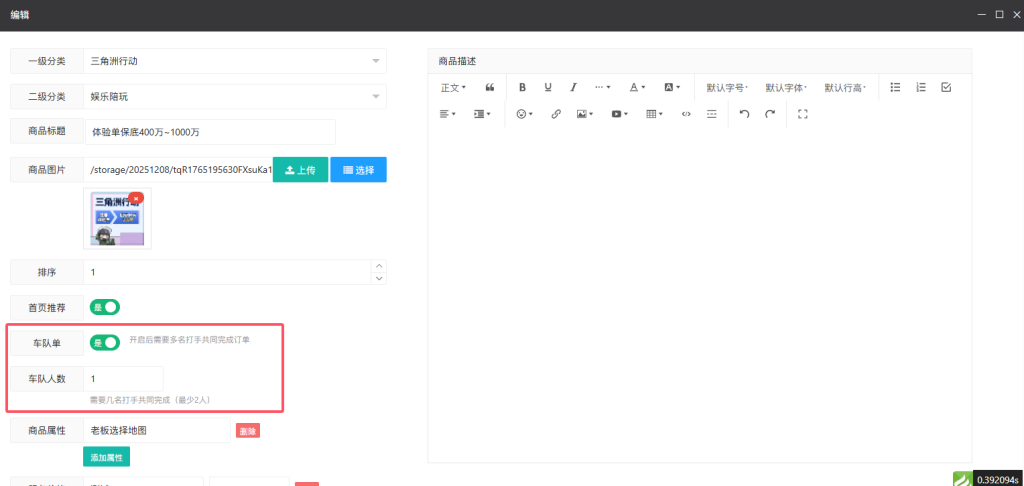Insert a horizontal divider line
Screen dimensions: 1024x486
[x=711, y=114]
